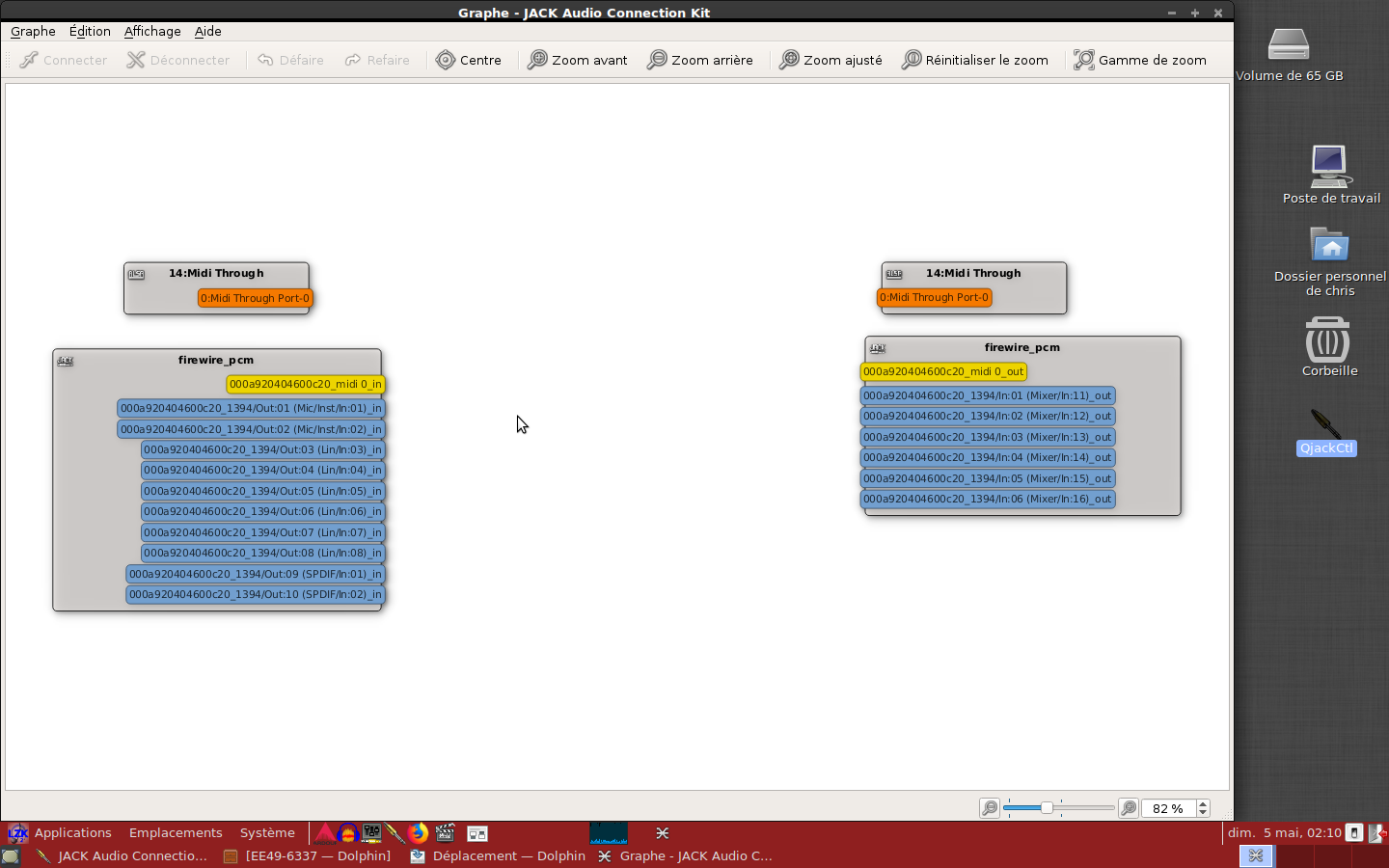Click the Audacity launcher in the panel
This screenshot has width=1389, height=868.
coord(348,833)
